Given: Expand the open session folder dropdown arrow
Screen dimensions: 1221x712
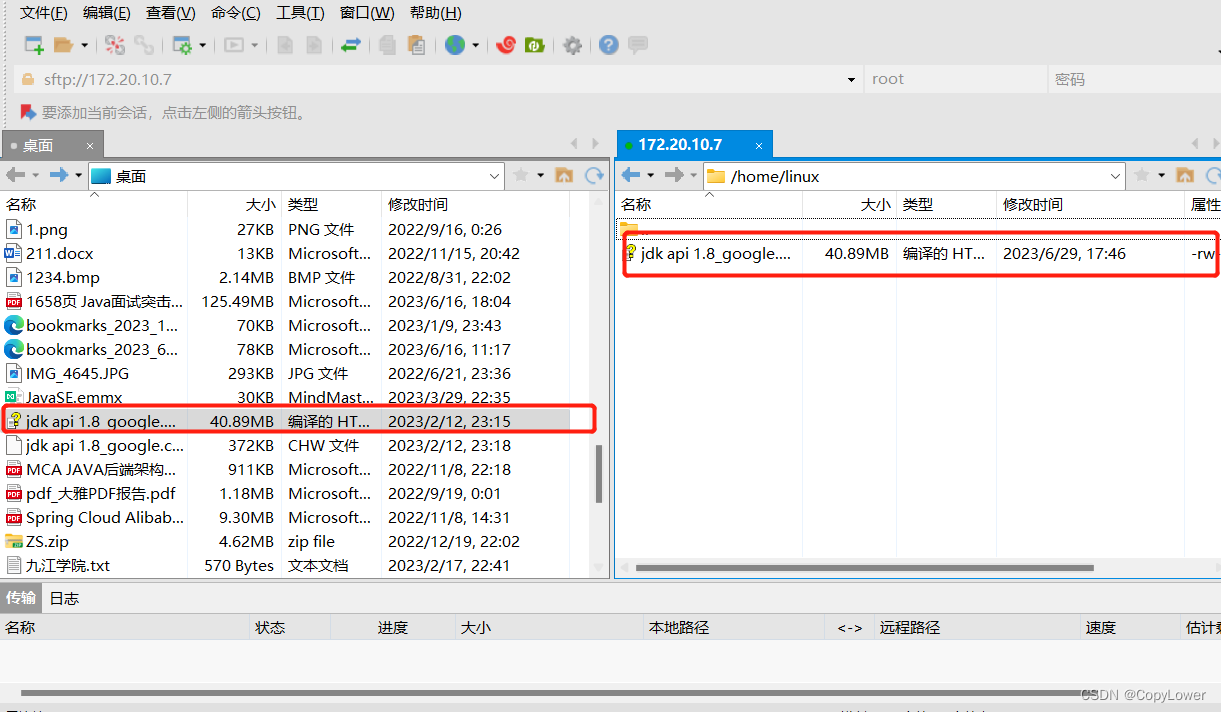Looking at the screenshot, I should point(84,45).
